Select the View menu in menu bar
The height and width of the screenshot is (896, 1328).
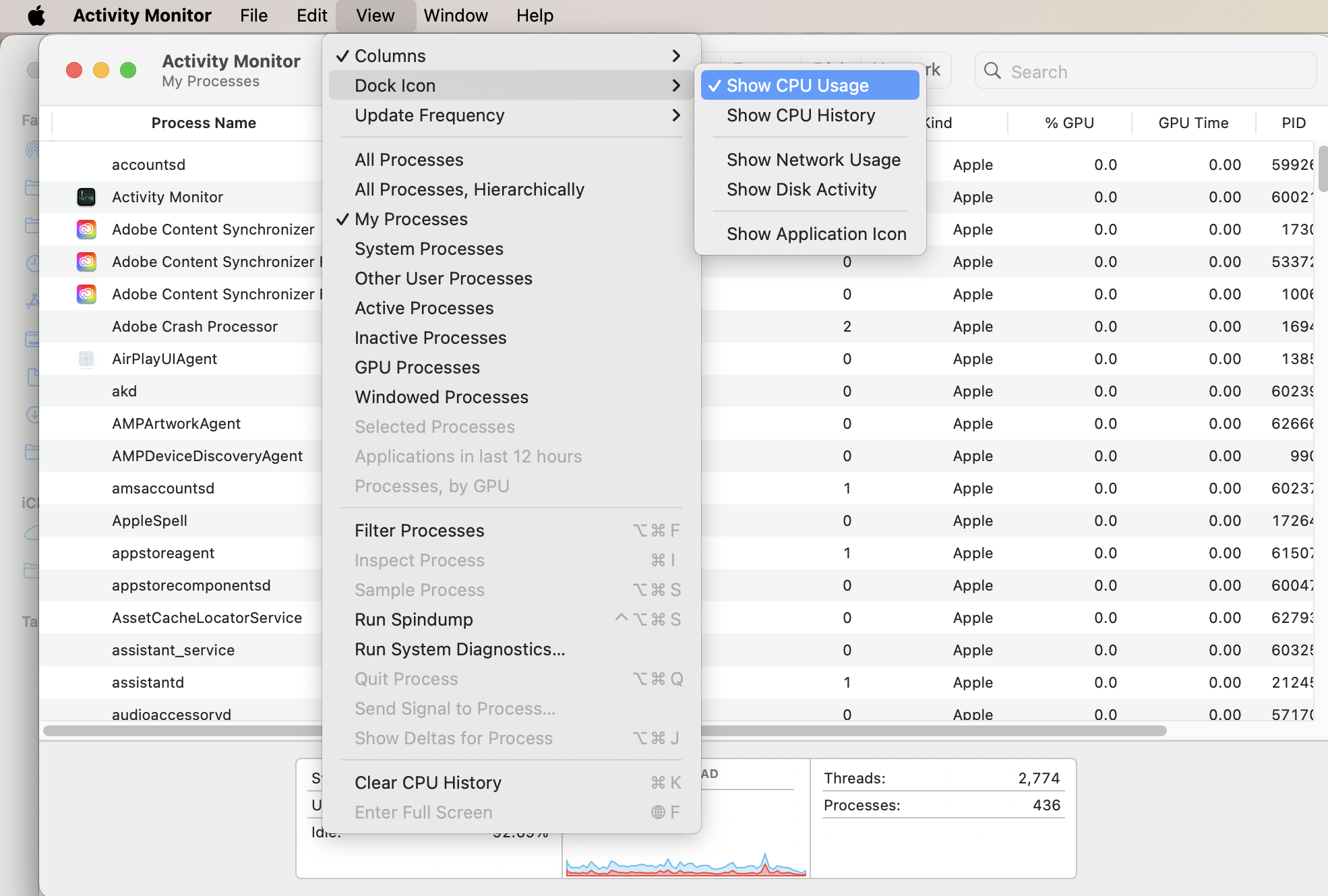(x=375, y=15)
